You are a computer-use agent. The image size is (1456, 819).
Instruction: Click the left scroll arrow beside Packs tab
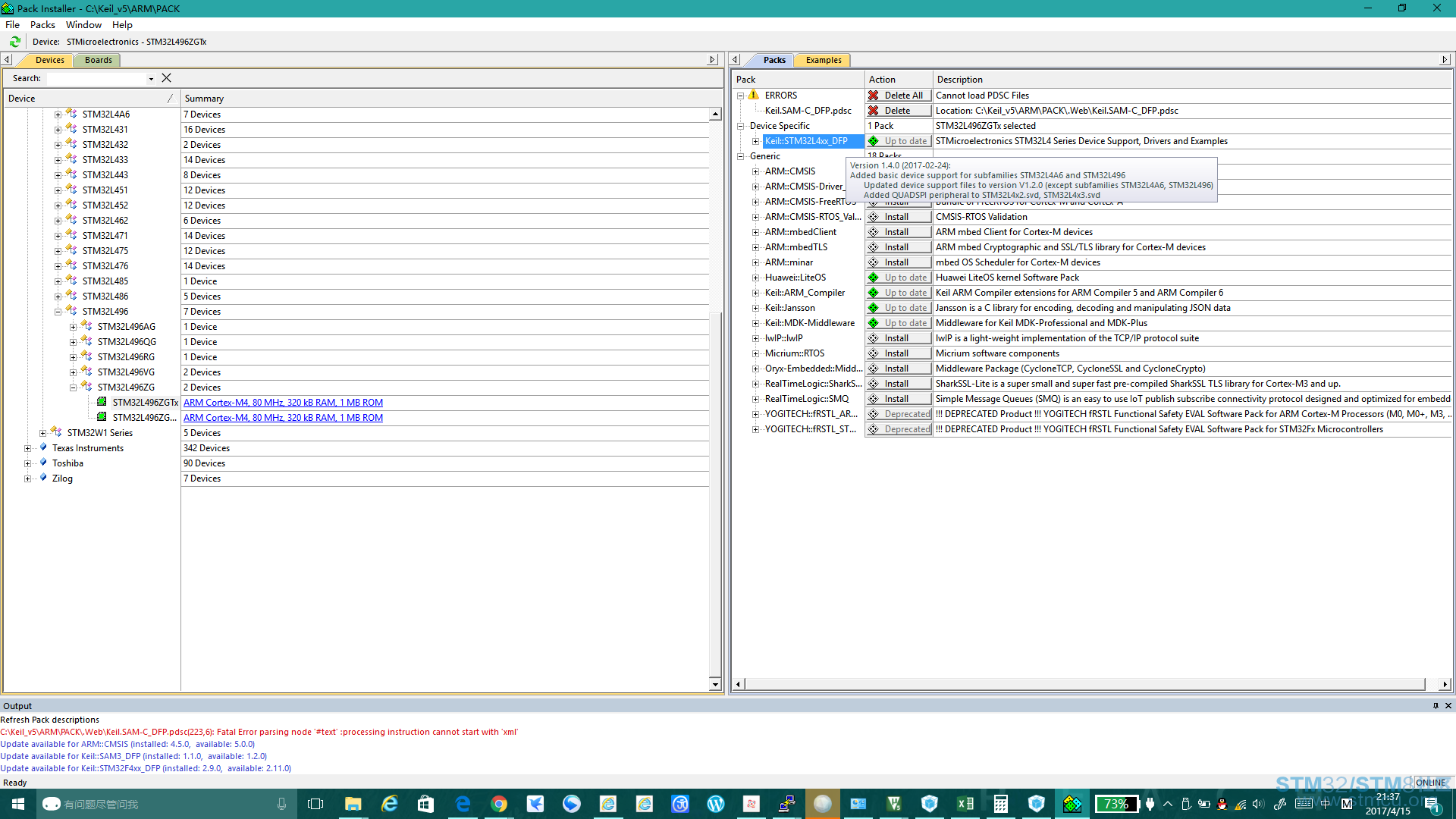pos(735,59)
